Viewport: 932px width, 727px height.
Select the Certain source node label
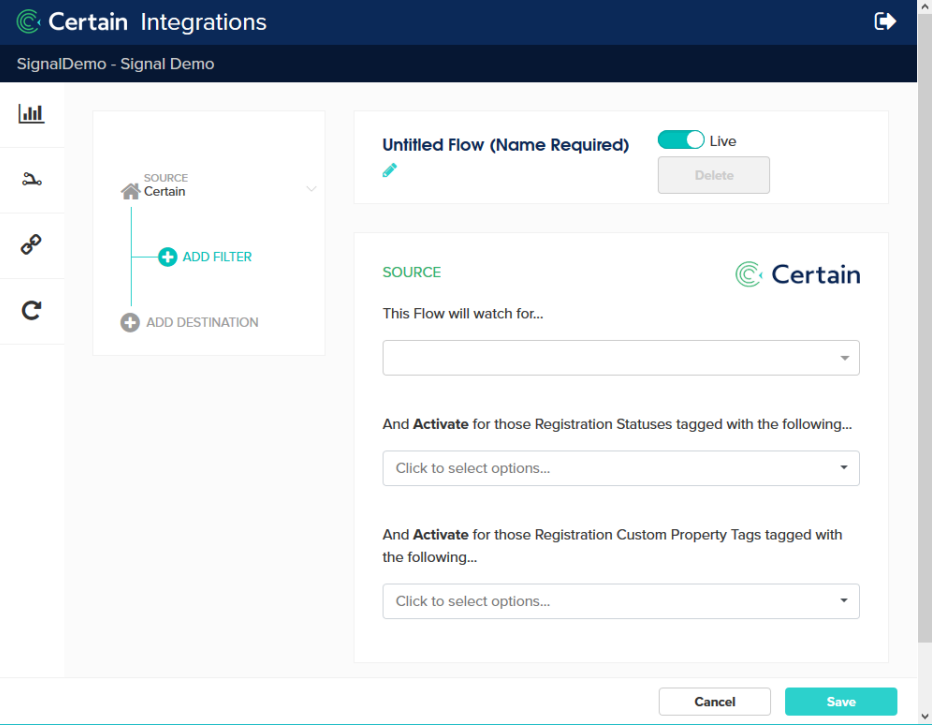pos(165,191)
